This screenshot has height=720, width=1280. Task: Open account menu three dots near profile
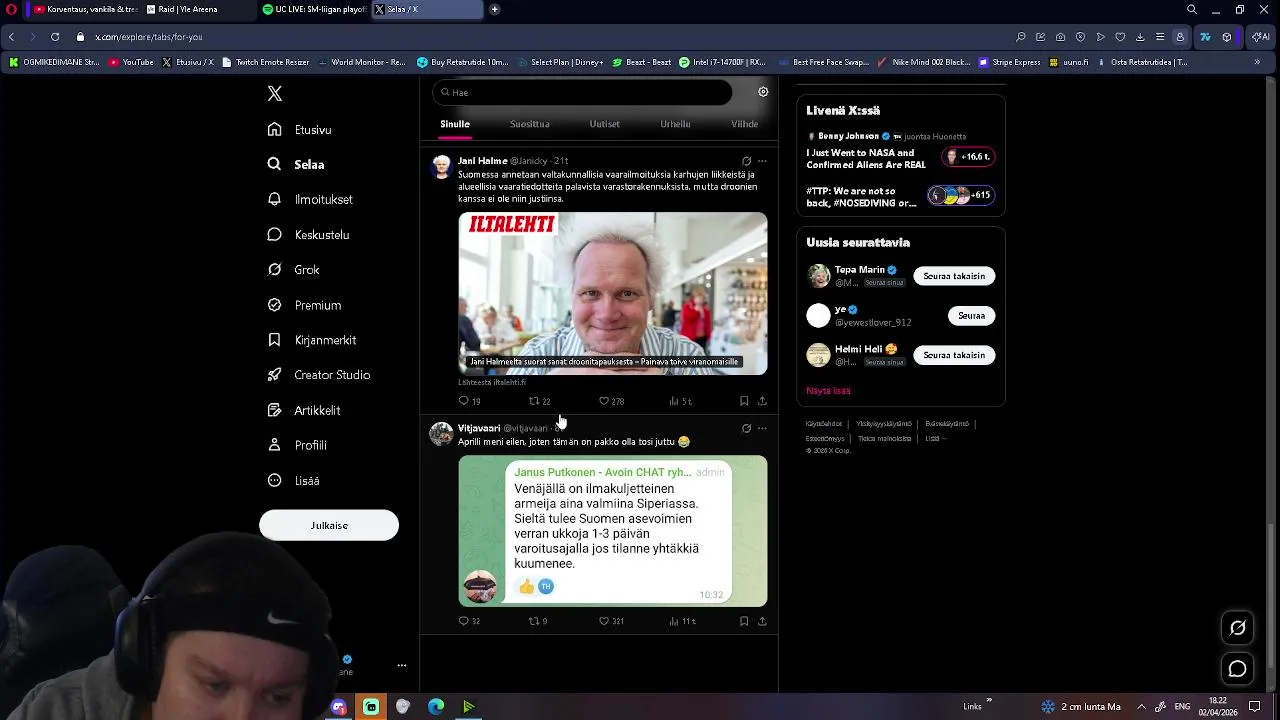(x=401, y=665)
